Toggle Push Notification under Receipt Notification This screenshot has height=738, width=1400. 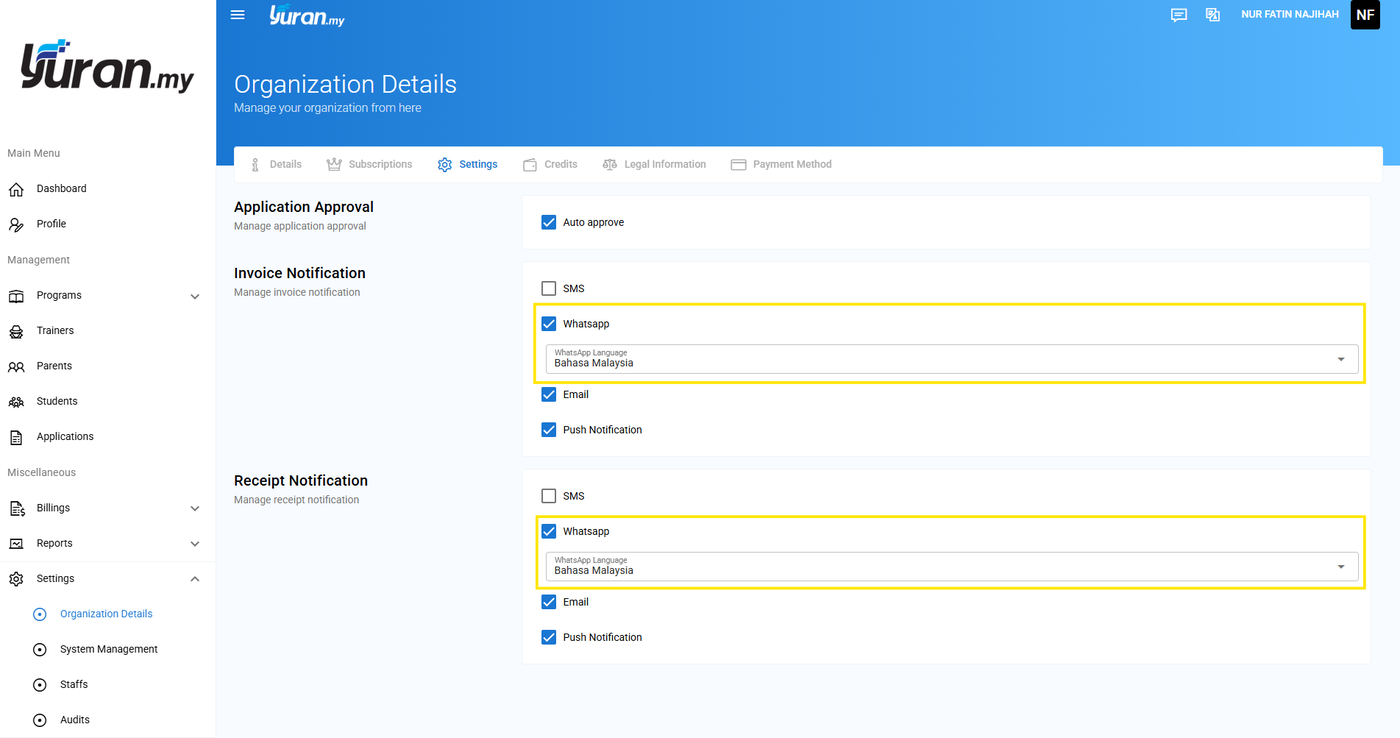tap(548, 637)
